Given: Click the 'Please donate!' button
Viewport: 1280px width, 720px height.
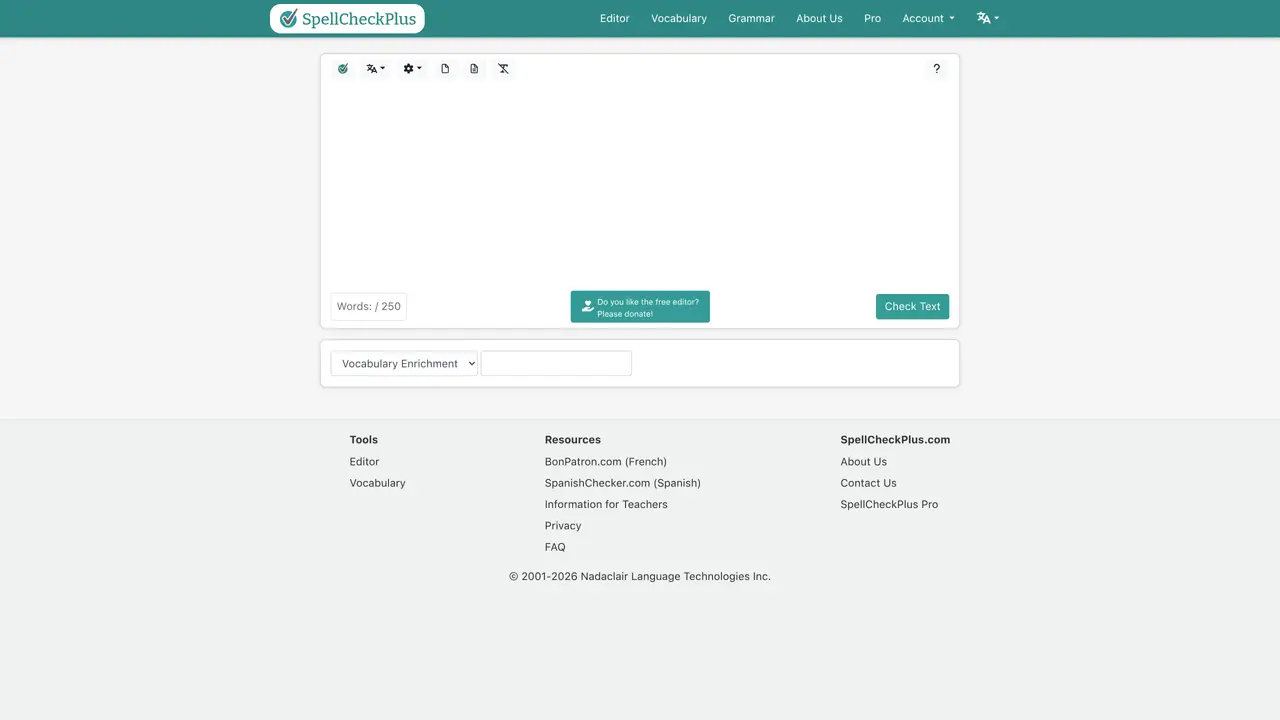Looking at the screenshot, I should click(640, 307).
